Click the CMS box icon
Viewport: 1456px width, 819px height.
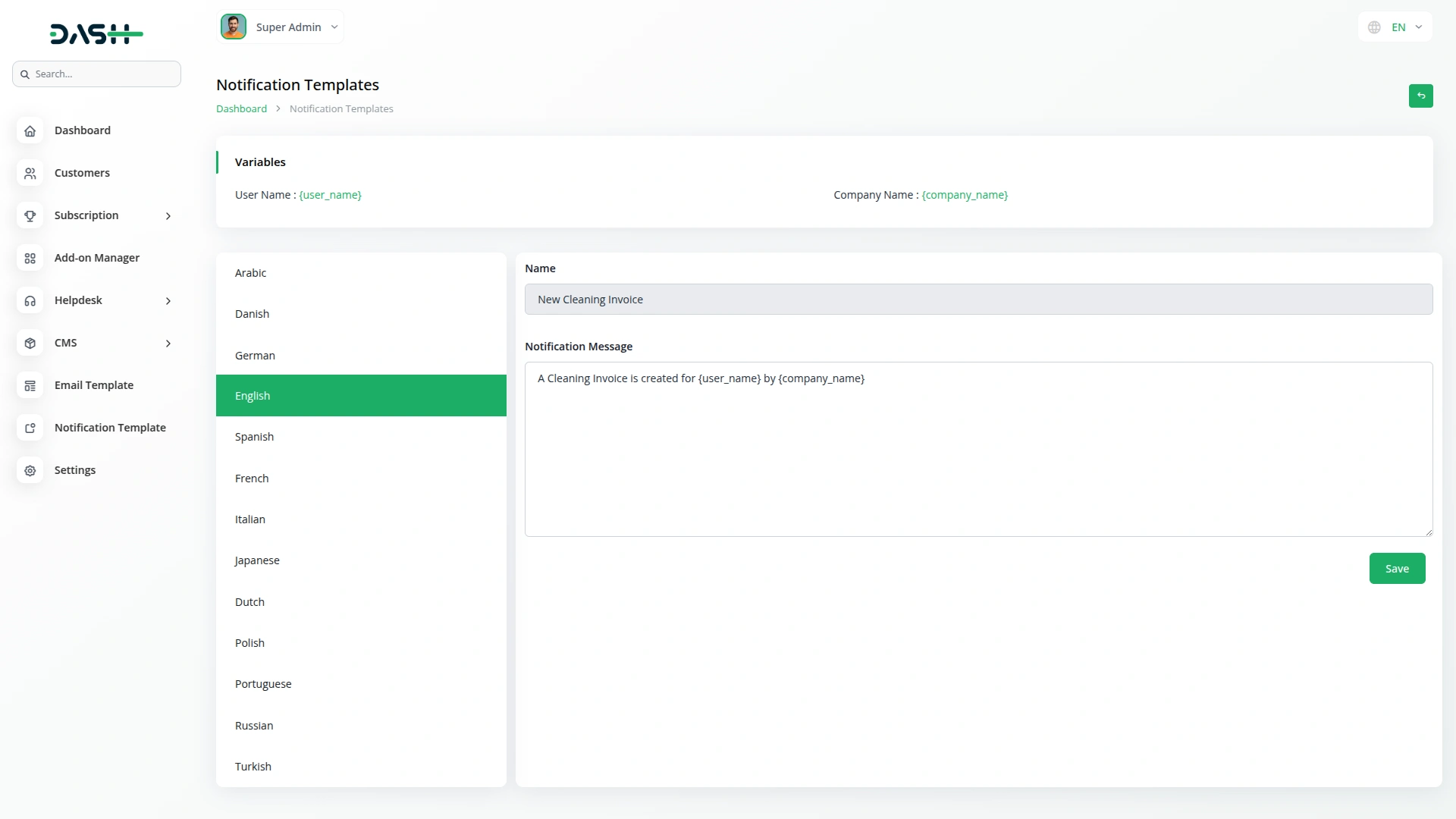30,343
